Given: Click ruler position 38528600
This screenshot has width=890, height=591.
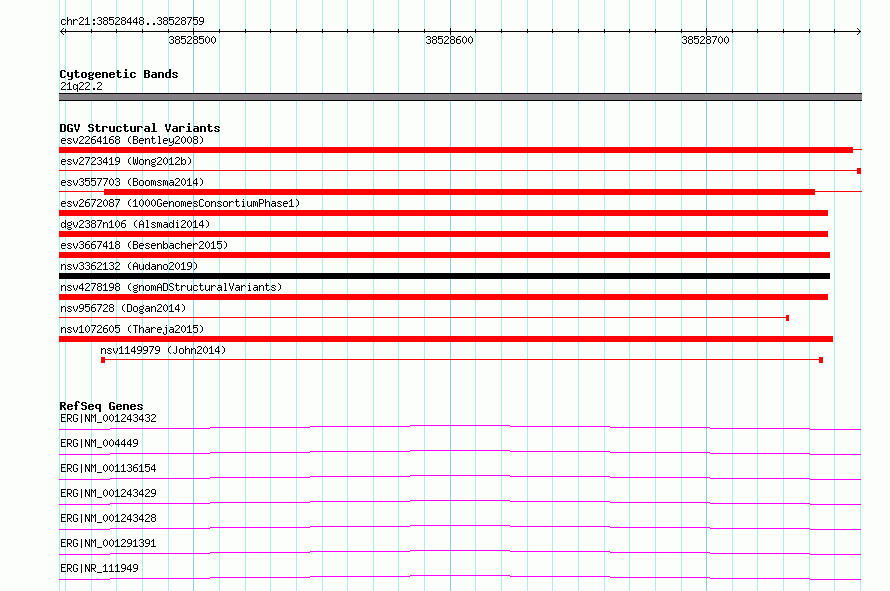Looking at the screenshot, I should (449, 40).
